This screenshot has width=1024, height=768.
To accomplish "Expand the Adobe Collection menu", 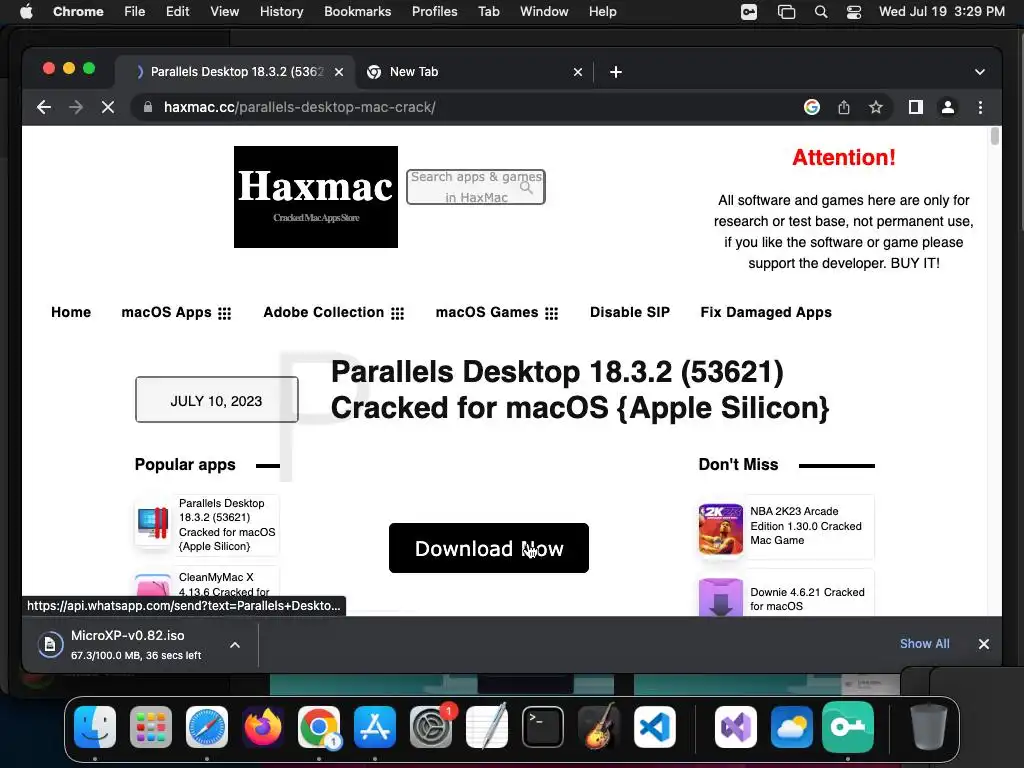I will coord(333,312).
